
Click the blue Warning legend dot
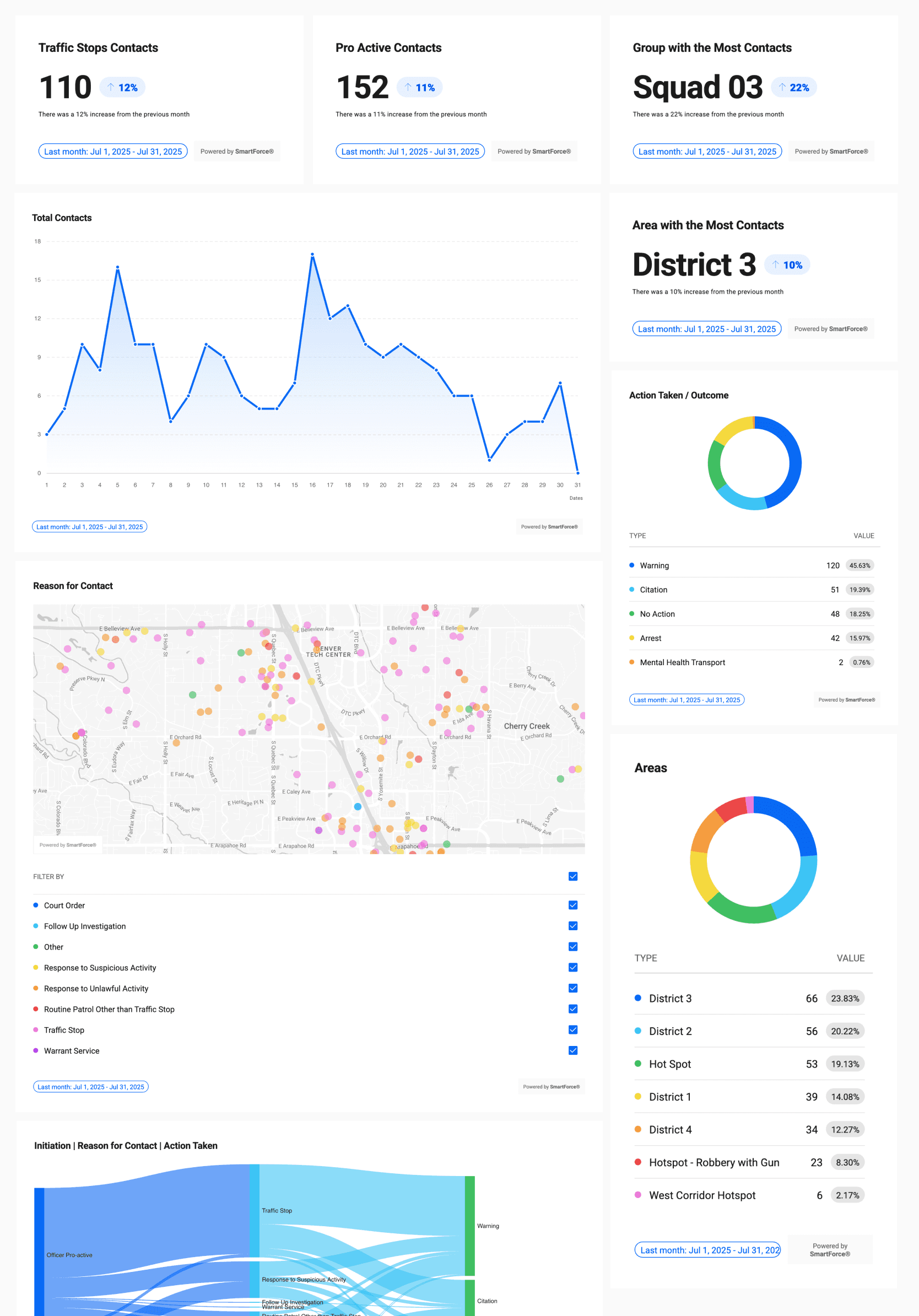click(x=633, y=565)
